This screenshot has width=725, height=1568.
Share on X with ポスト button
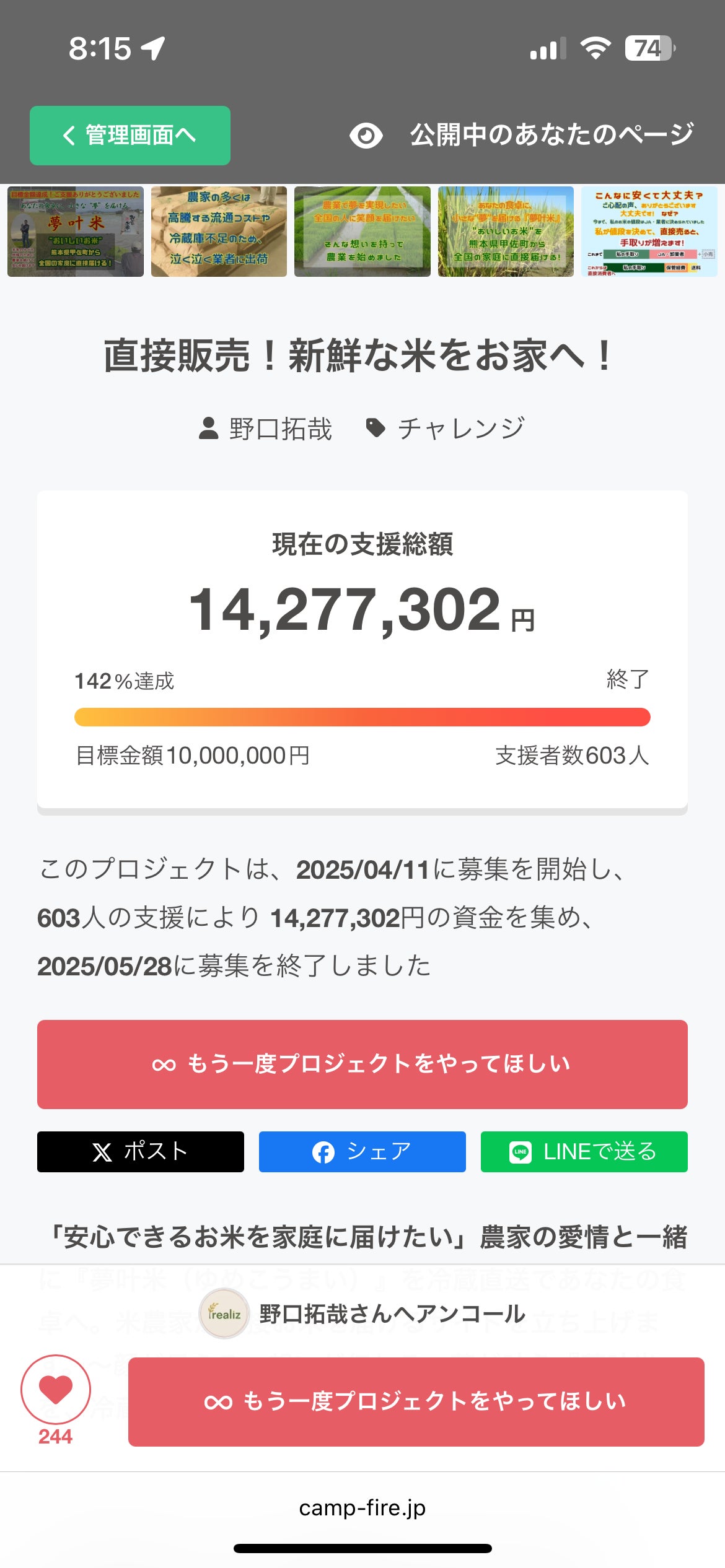[x=141, y=1152]
